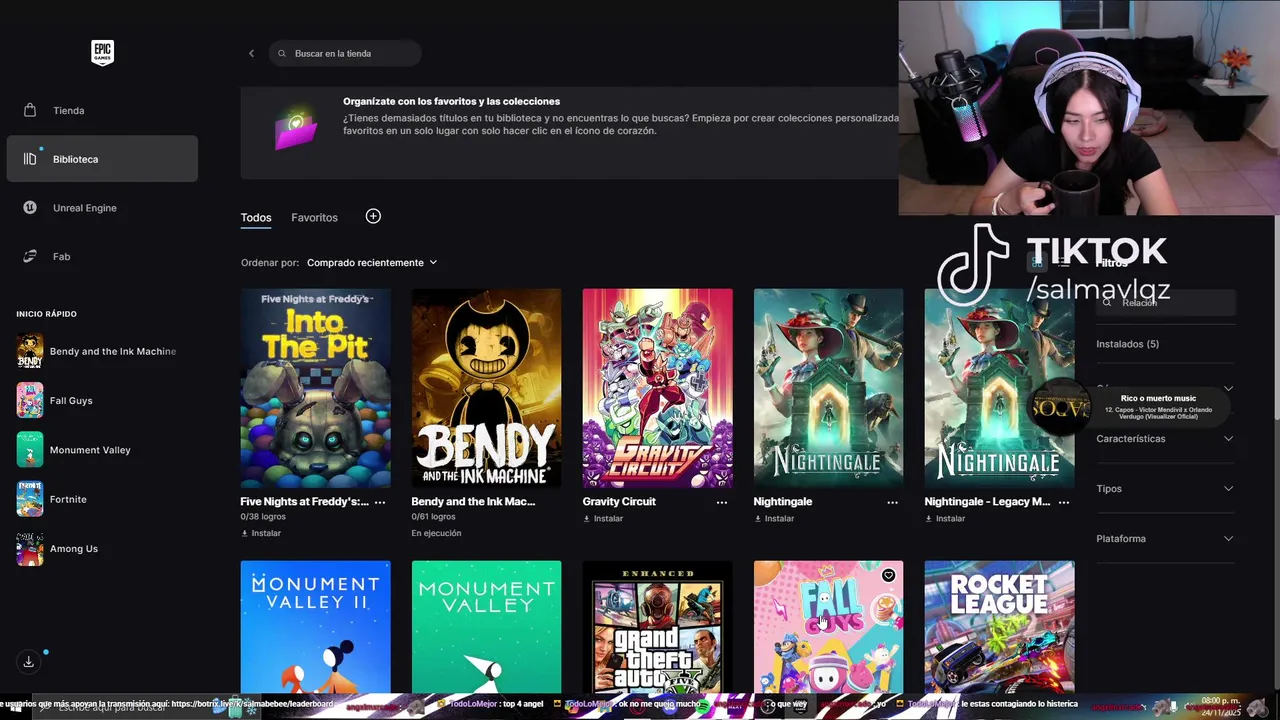Viewport: 1280px width, 720px height.
Task: Open the Bendy and the Ink Machine cover
Action: pyautogui.click(x=486, y=388)
